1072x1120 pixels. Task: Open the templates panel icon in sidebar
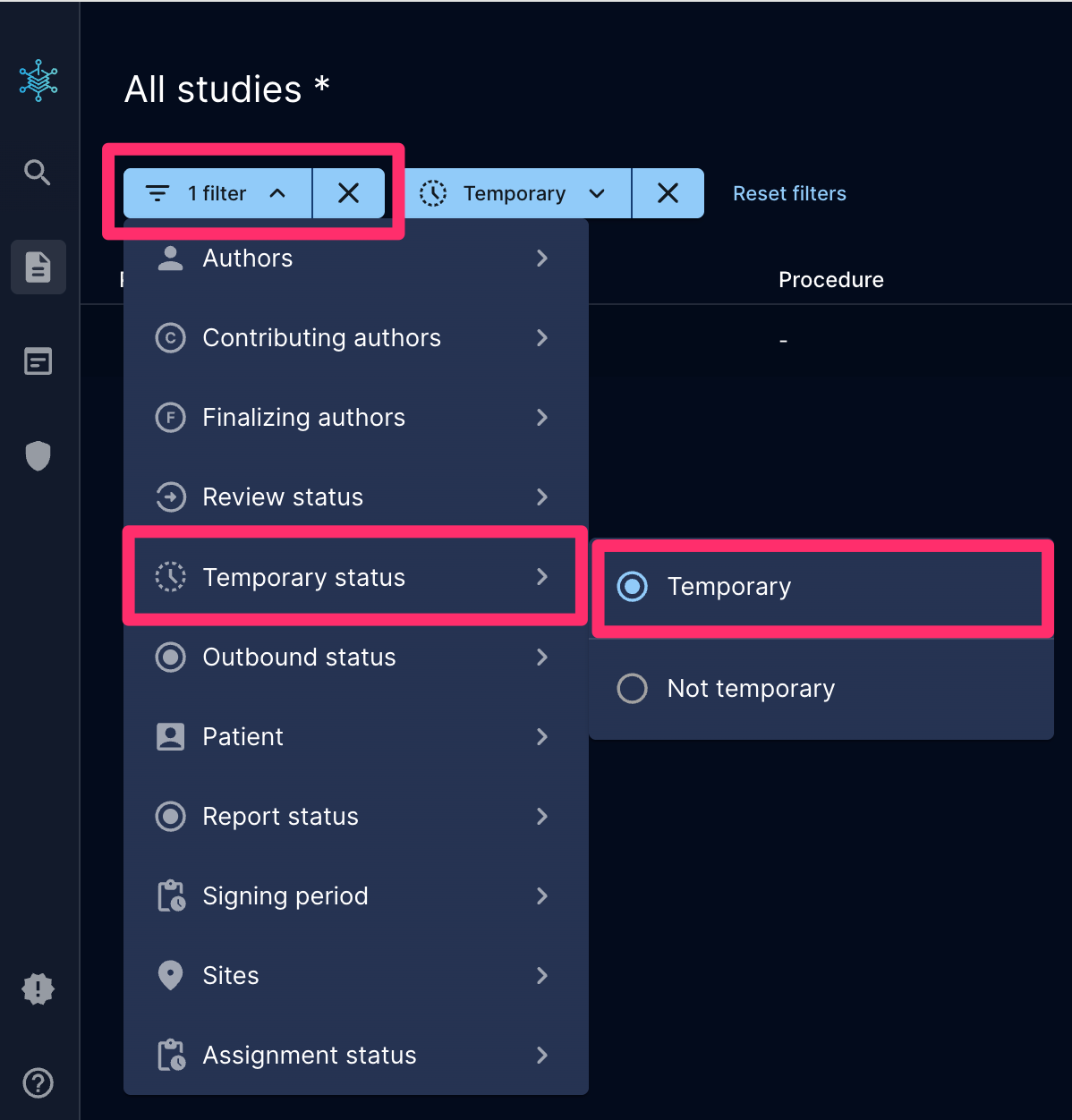tap(38, 361)
